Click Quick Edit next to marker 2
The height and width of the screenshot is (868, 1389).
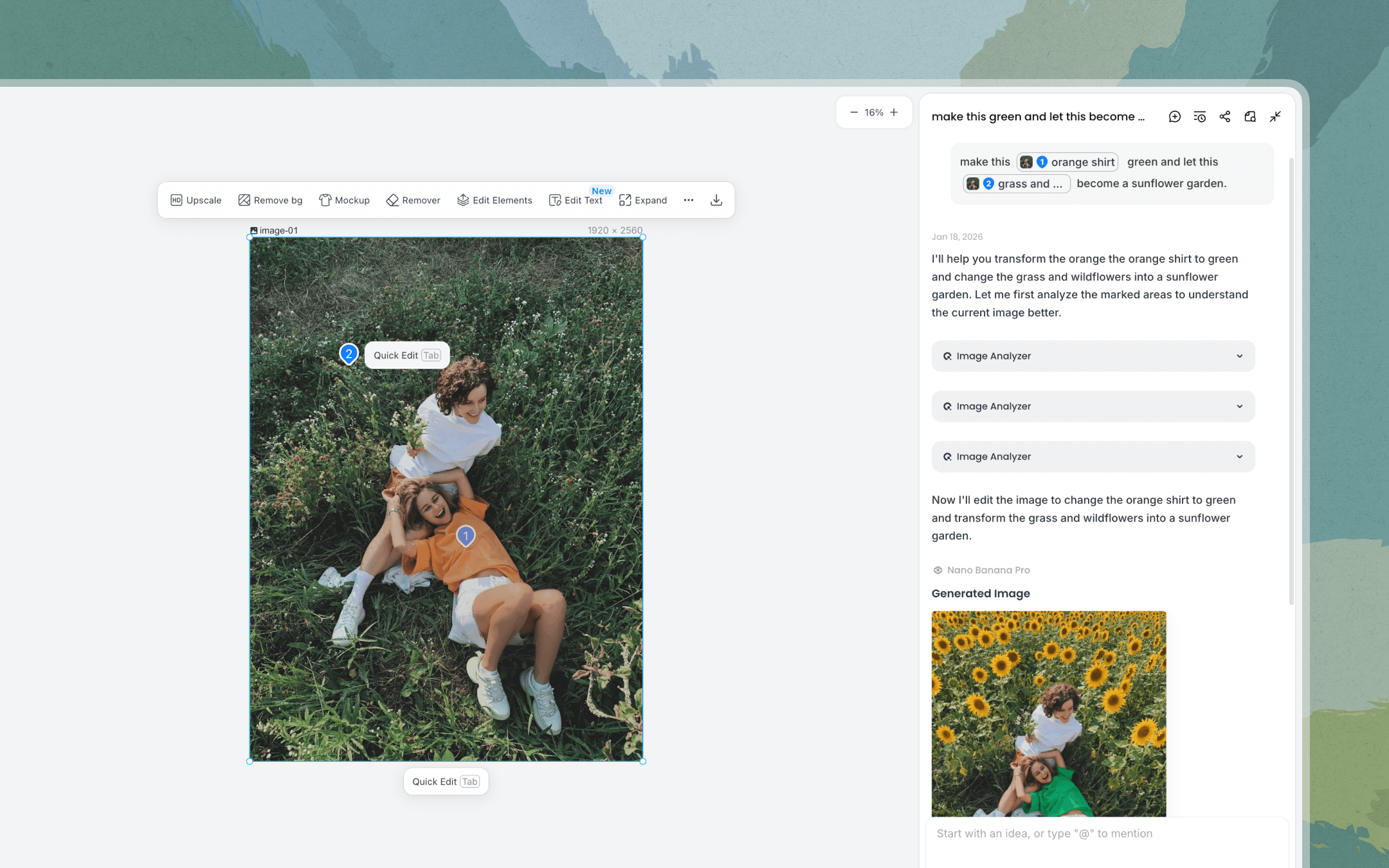click(406, 354)
